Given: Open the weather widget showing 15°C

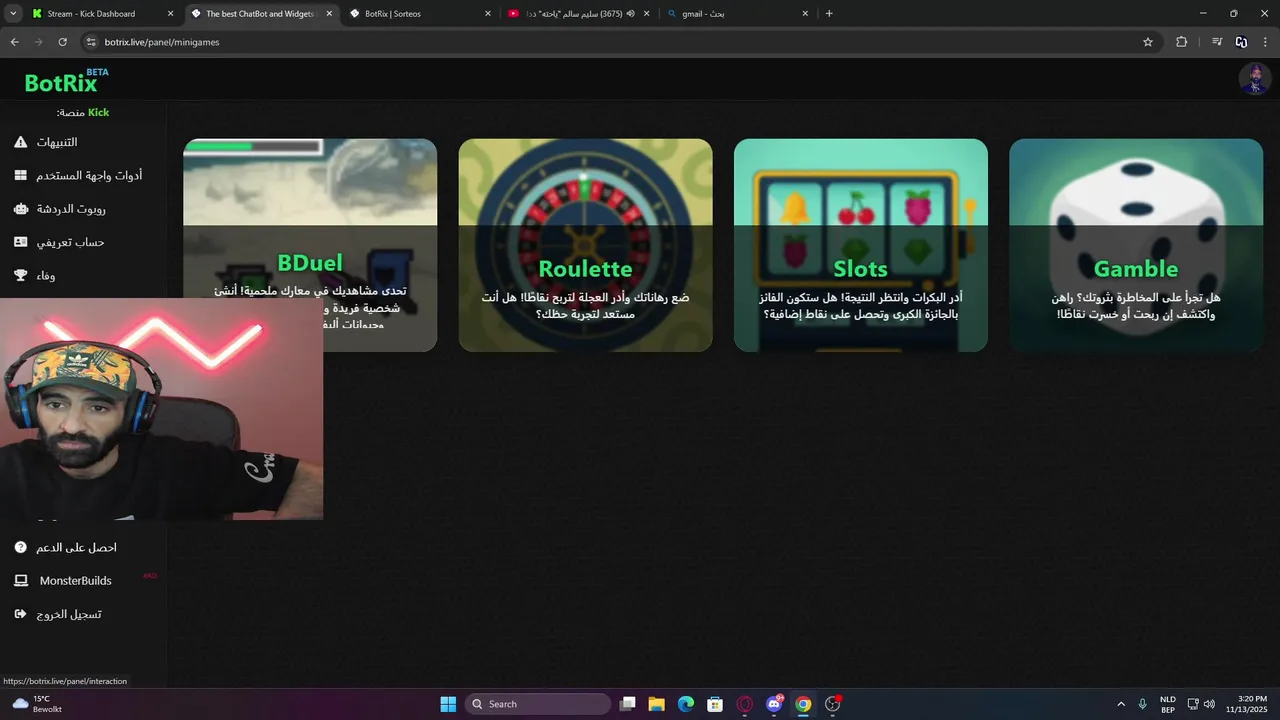Looking at the screenshot, I should 38,704.
